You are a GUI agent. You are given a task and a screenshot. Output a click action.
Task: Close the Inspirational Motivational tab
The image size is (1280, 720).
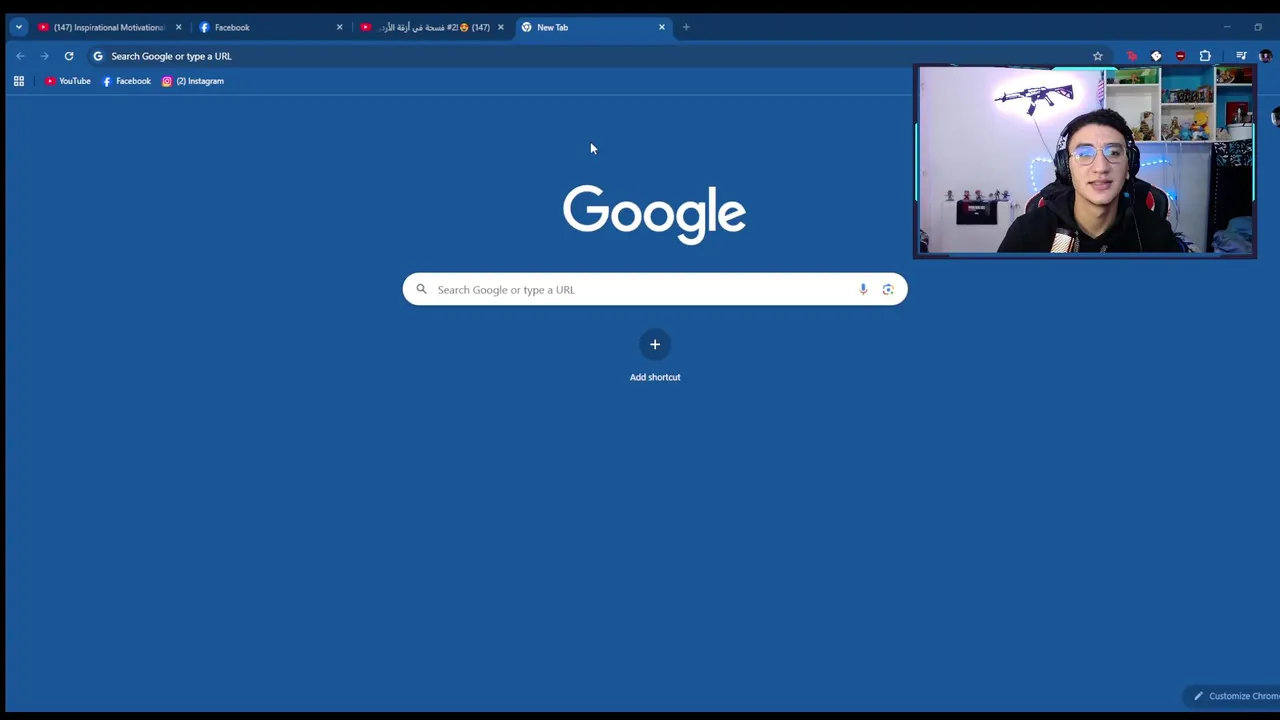tap(178, 27)
